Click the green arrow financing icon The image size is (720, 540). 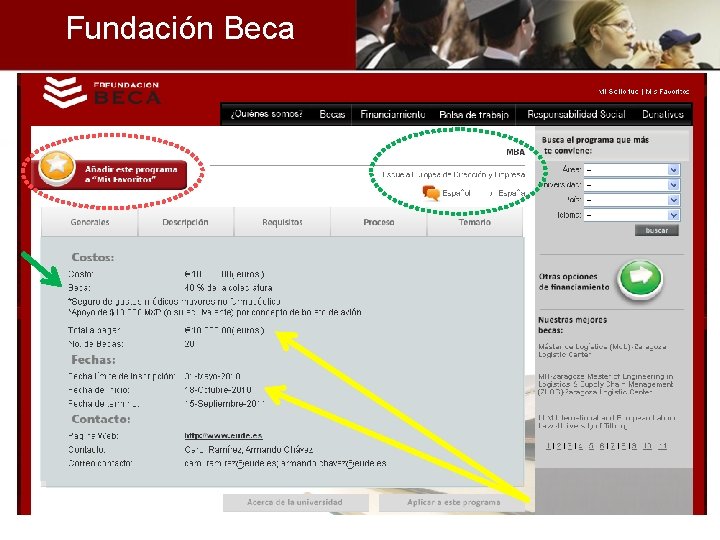(640, 279)
